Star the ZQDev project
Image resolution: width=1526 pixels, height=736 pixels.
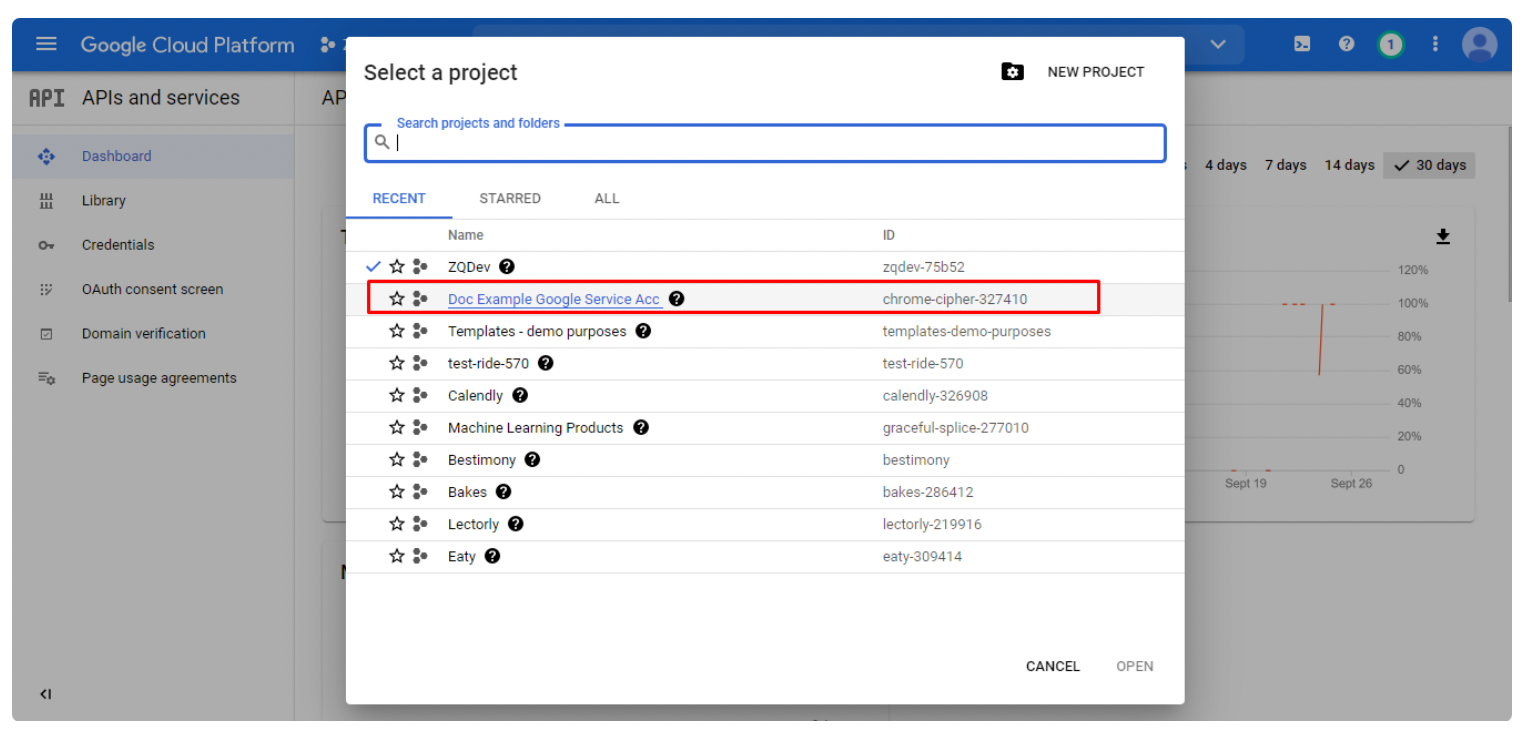click(x=397, y=267)
